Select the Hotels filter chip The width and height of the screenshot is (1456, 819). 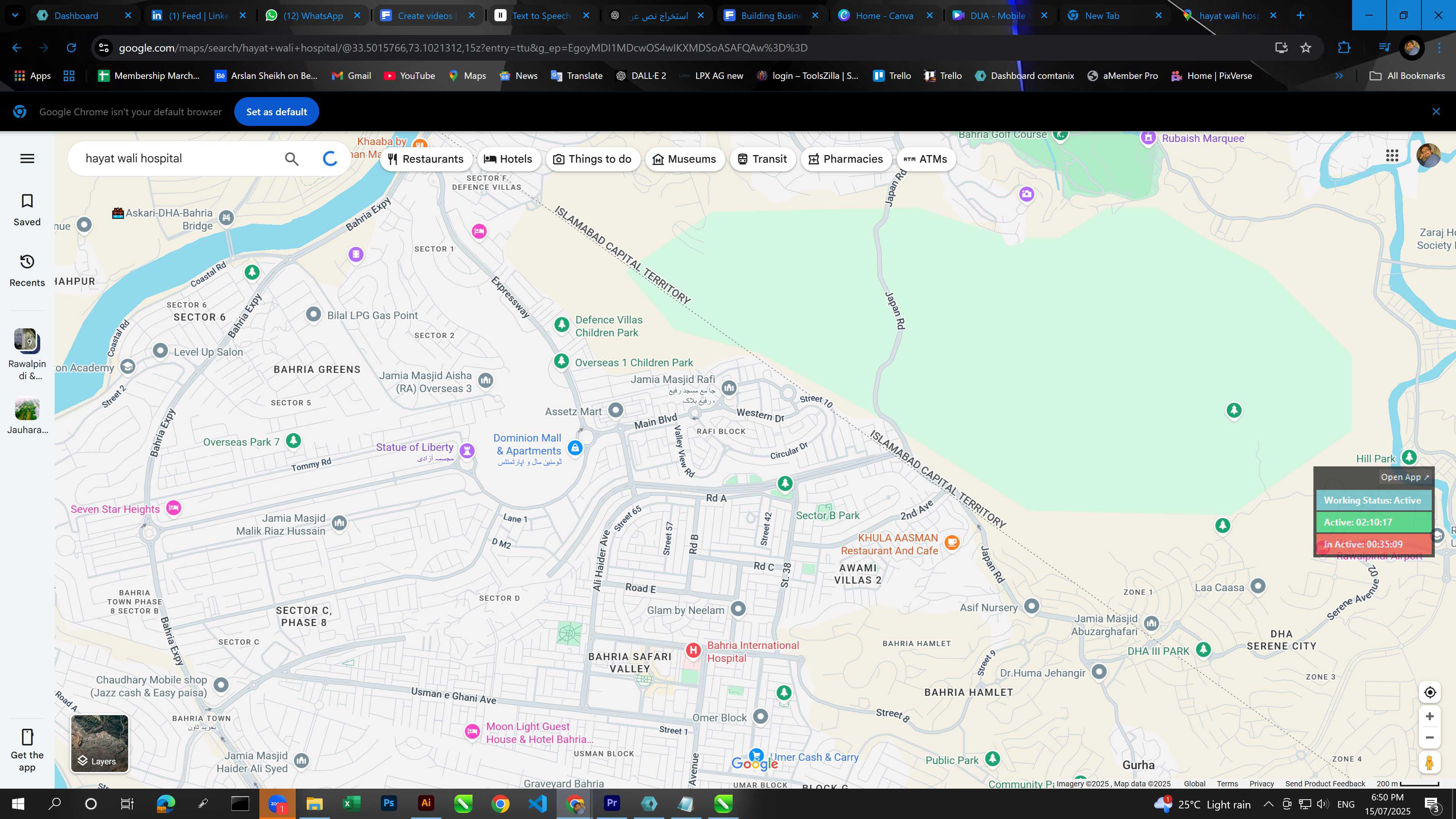[x=508, y=159]
